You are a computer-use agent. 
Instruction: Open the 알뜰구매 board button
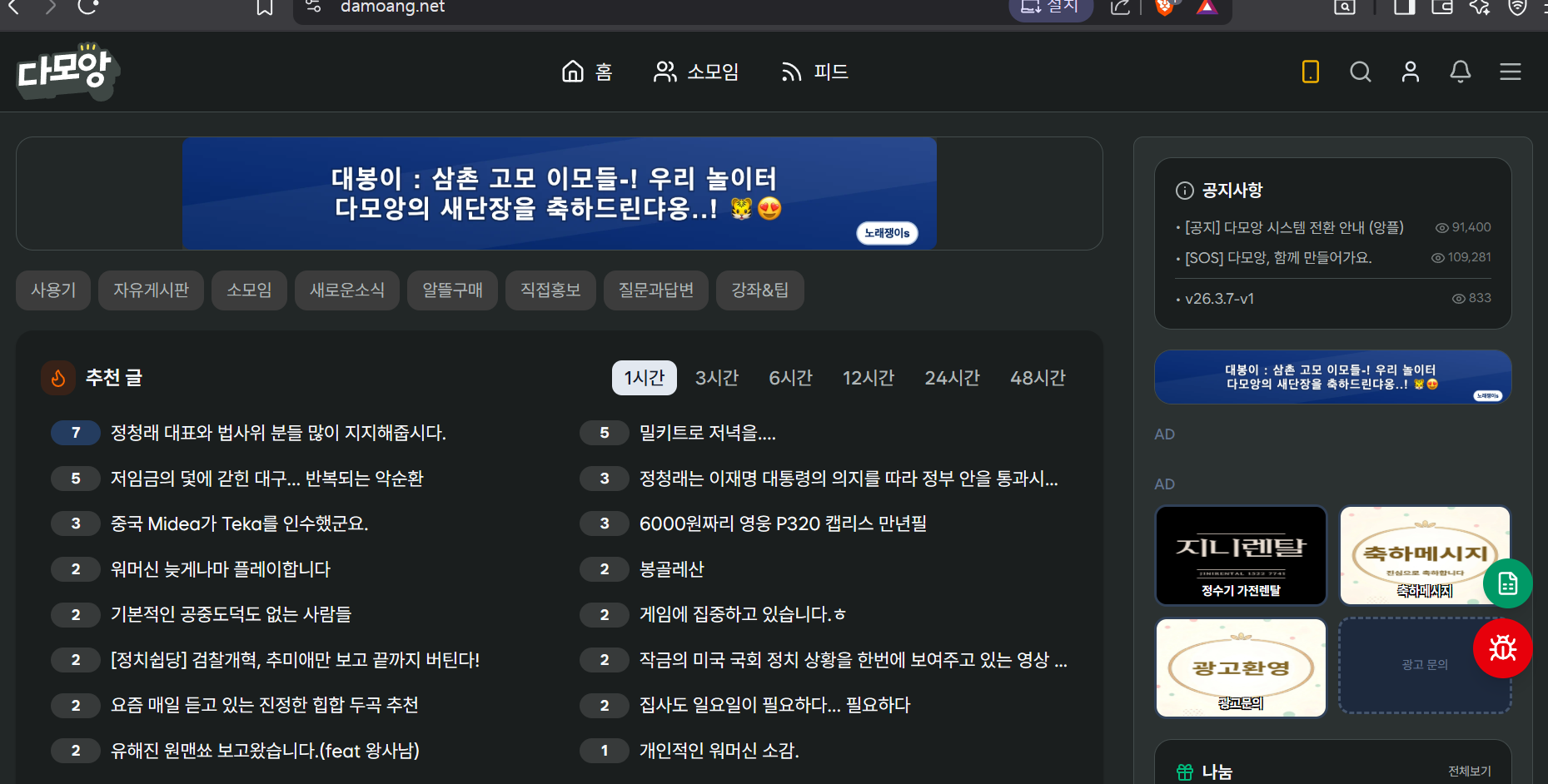[x=452, y=290]
